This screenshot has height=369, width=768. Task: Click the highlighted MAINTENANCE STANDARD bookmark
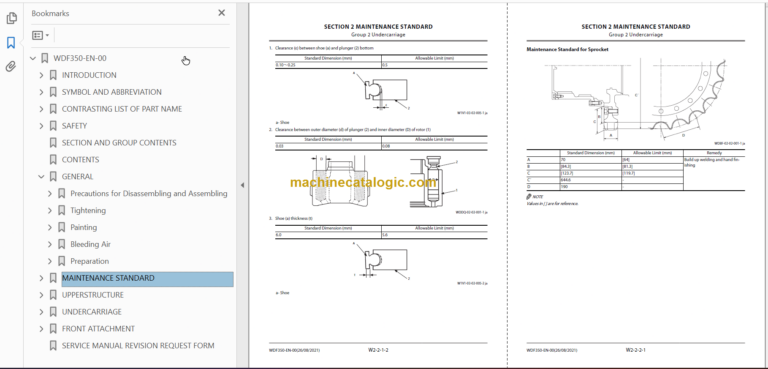(147, 278)
